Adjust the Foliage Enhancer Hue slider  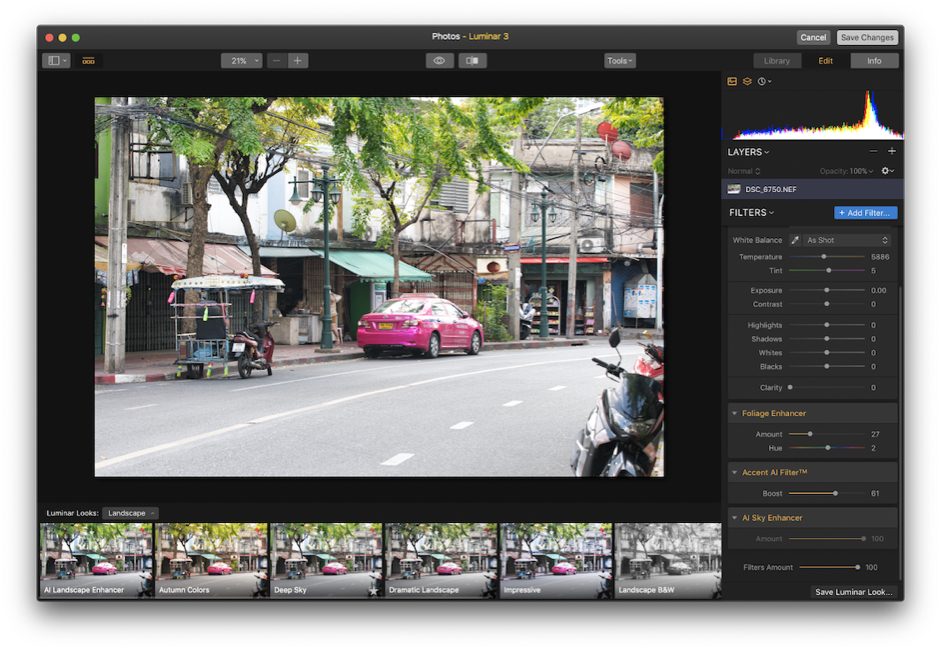826,448
